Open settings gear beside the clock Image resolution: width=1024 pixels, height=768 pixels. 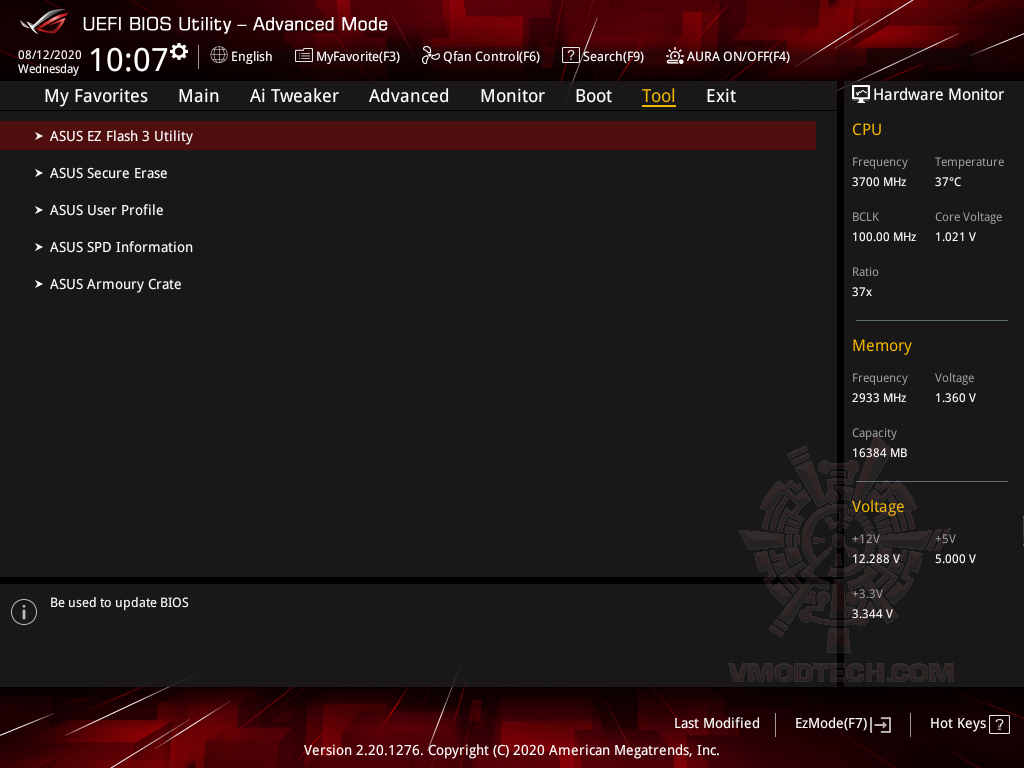coord(179,52)
